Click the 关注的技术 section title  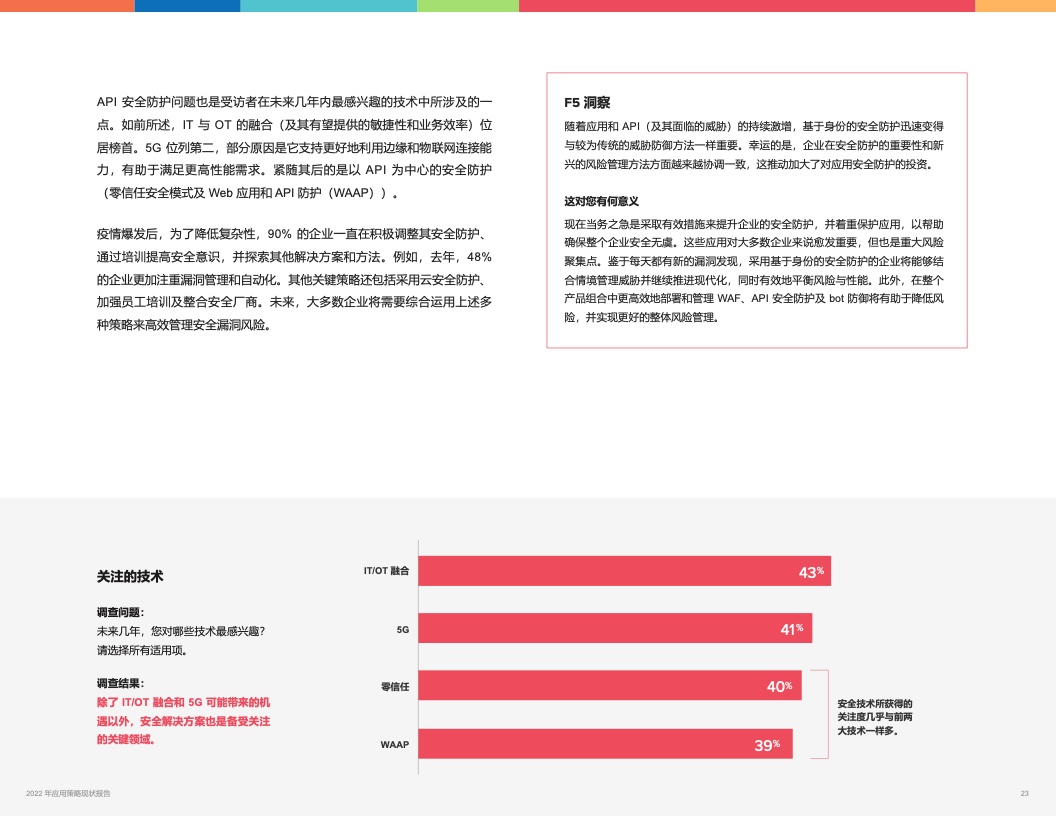(130, 577)
